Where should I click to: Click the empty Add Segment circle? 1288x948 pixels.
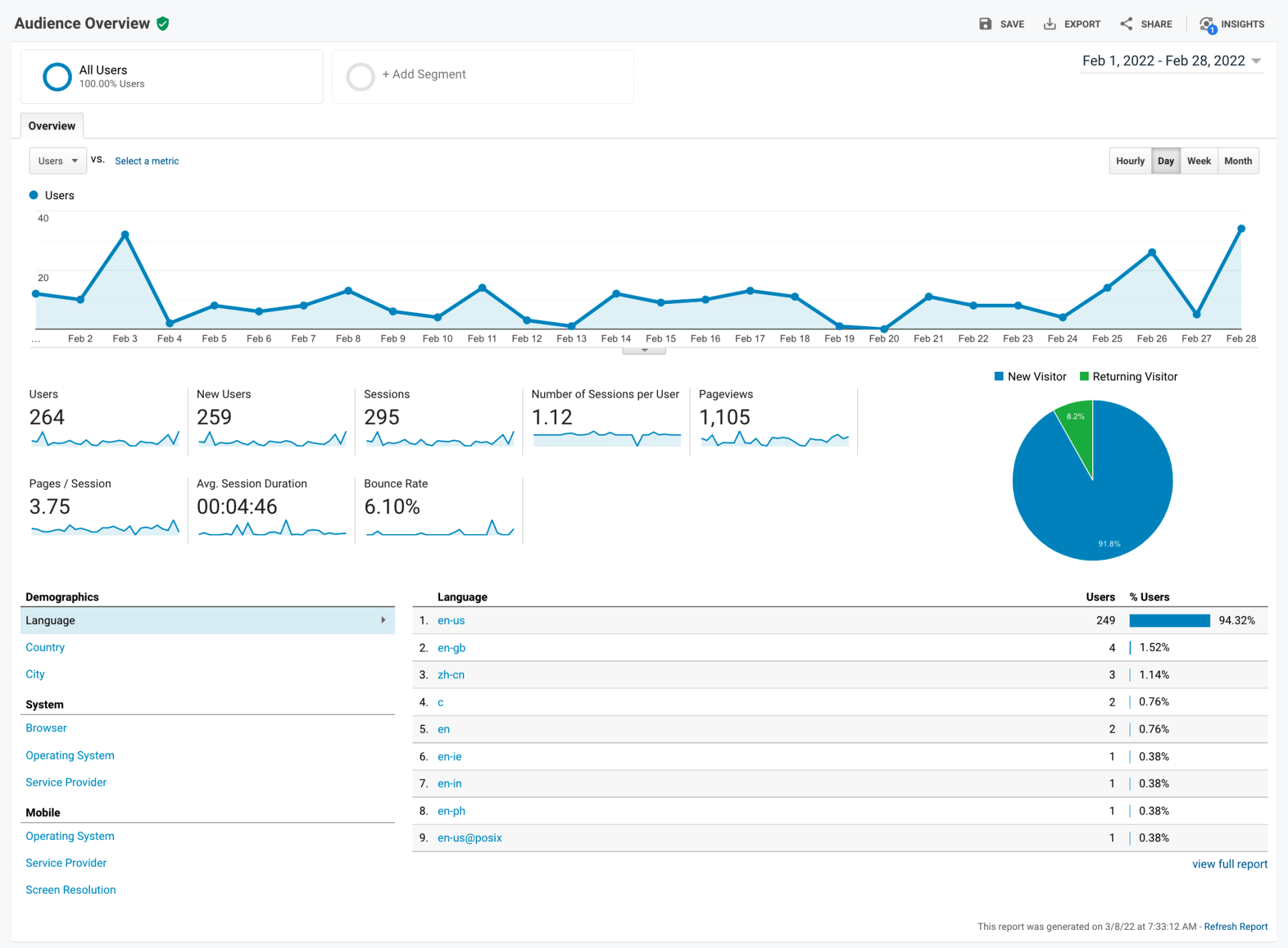pos(360,76)
